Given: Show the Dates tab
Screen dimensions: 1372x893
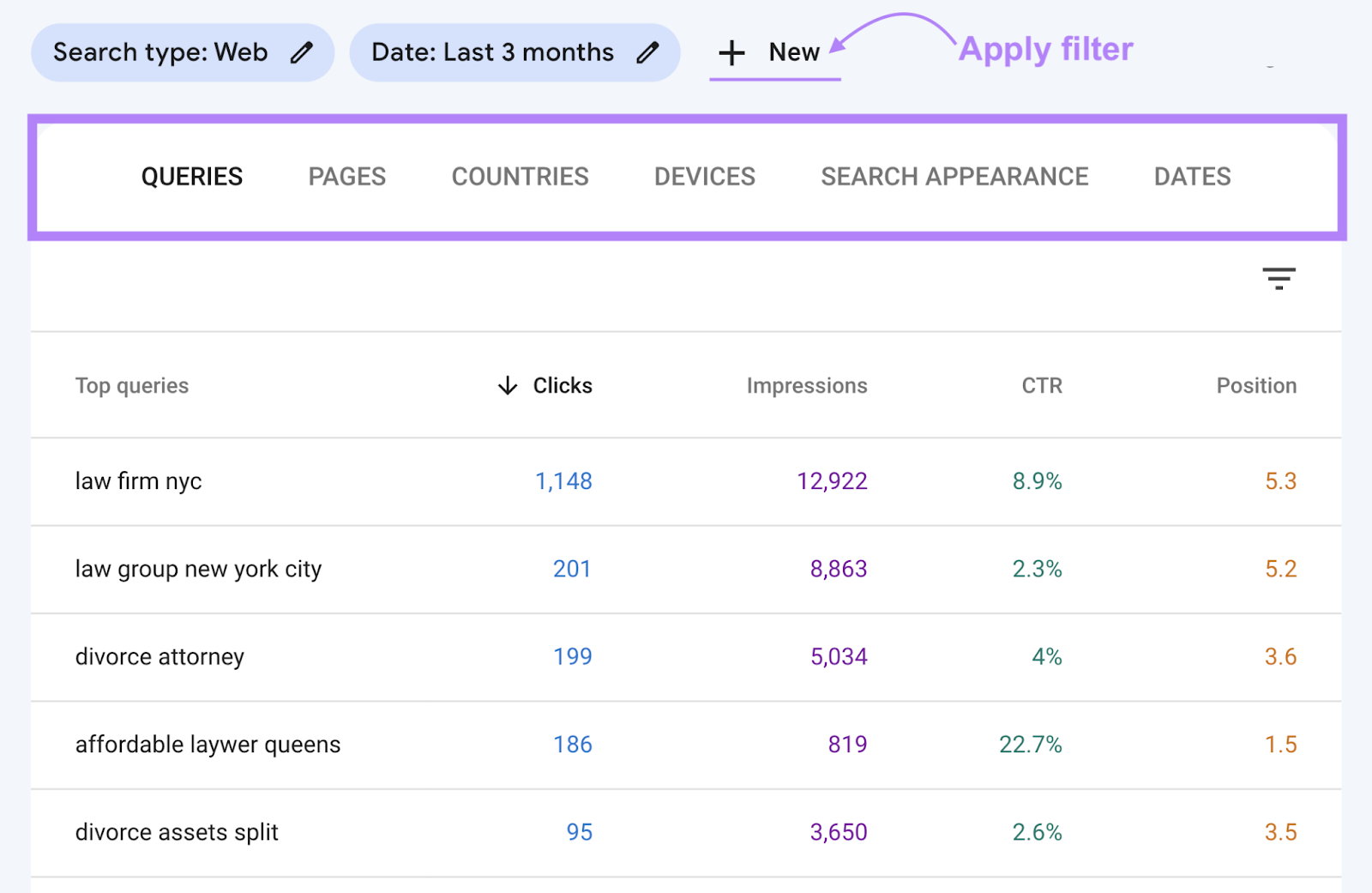Looking at the screenshot, I should coord(1192,177).
